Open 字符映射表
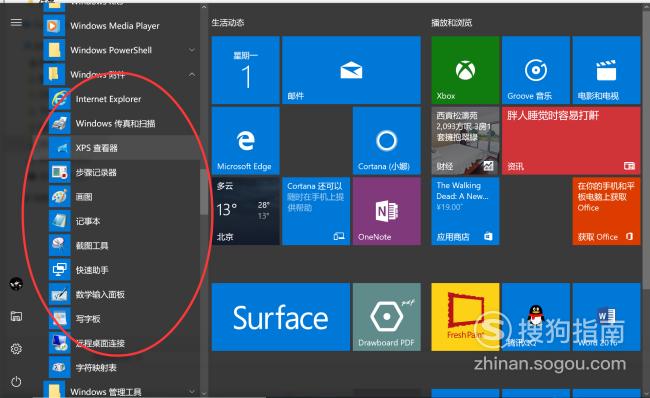 (x=124, y=368)
